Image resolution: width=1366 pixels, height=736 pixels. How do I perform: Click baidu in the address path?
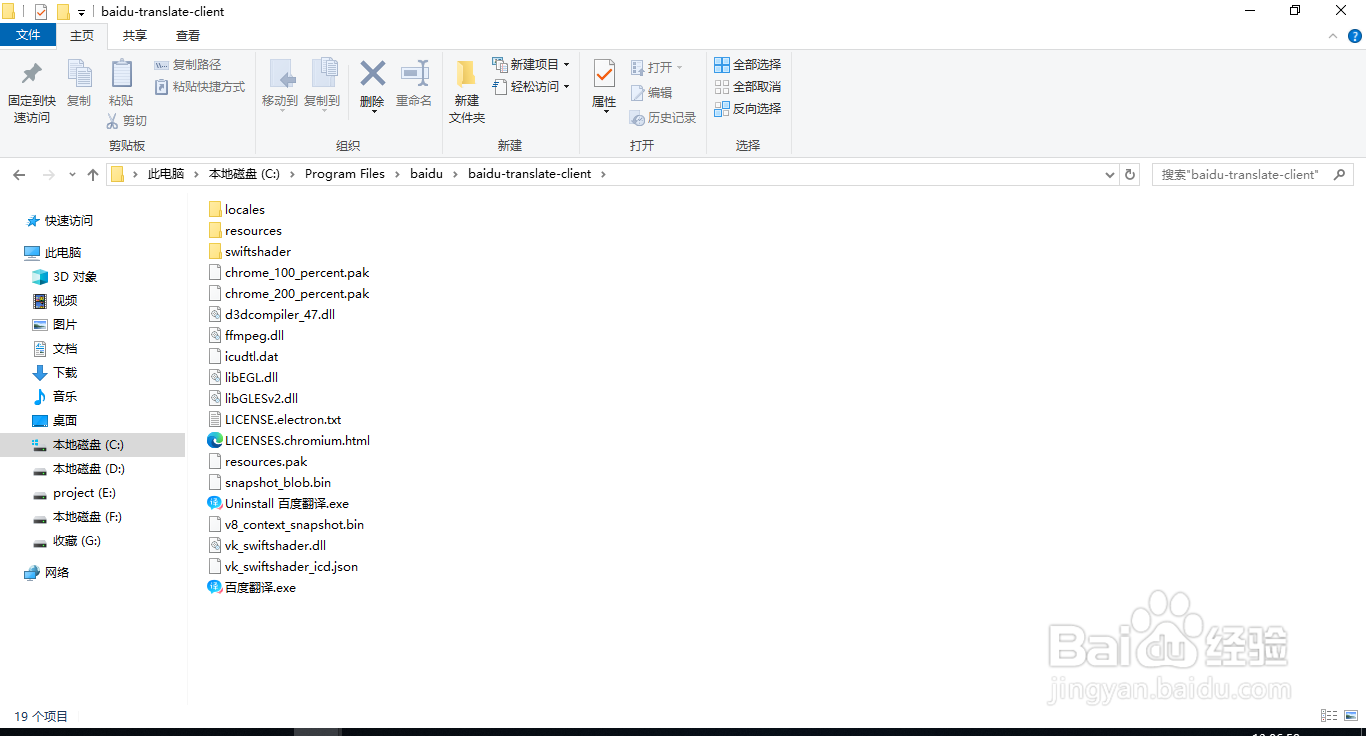pyautogui.click(x=426, y=174)
